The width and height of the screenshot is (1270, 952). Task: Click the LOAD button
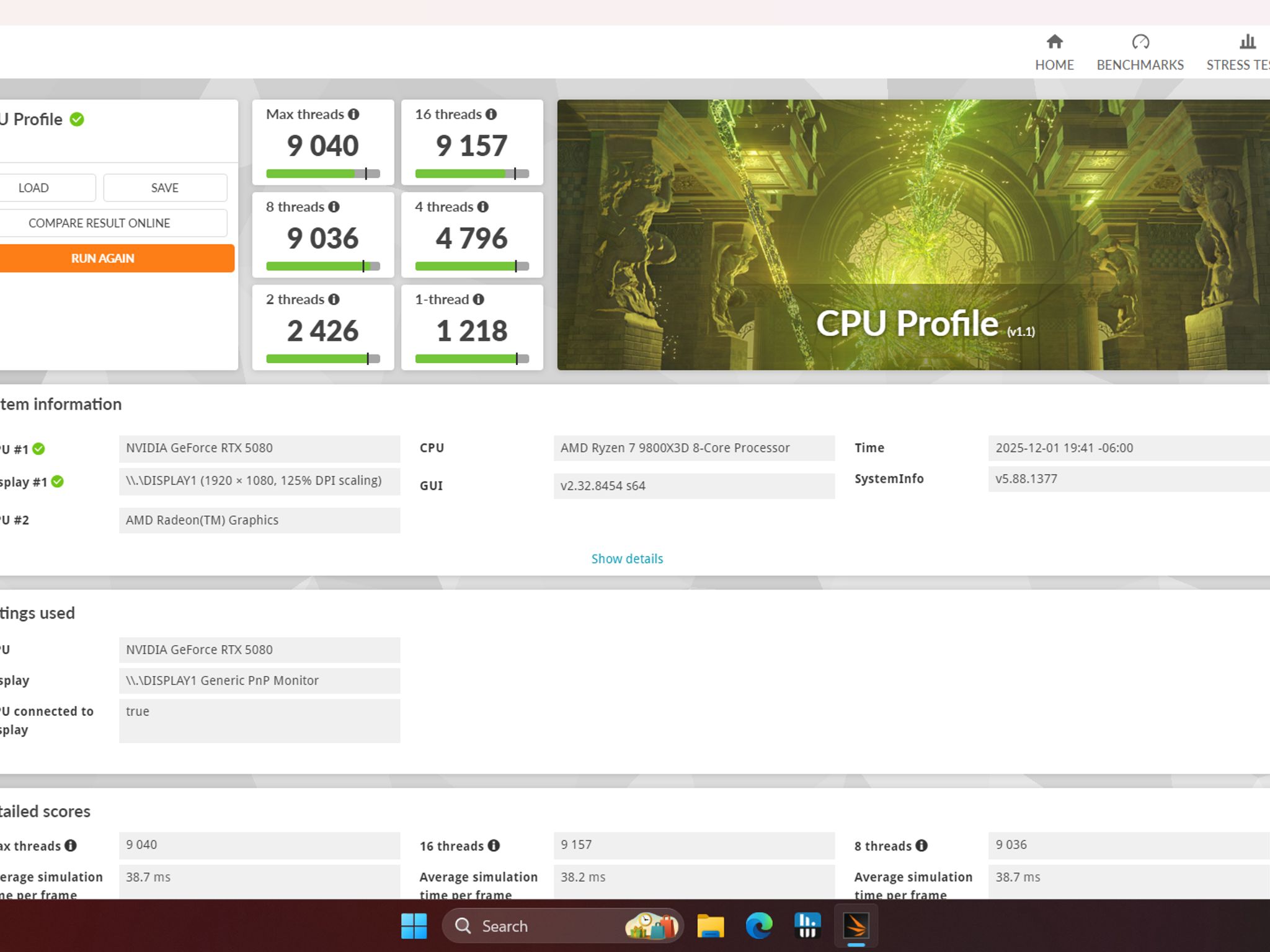pyautogui.click(x=48, y=188)
